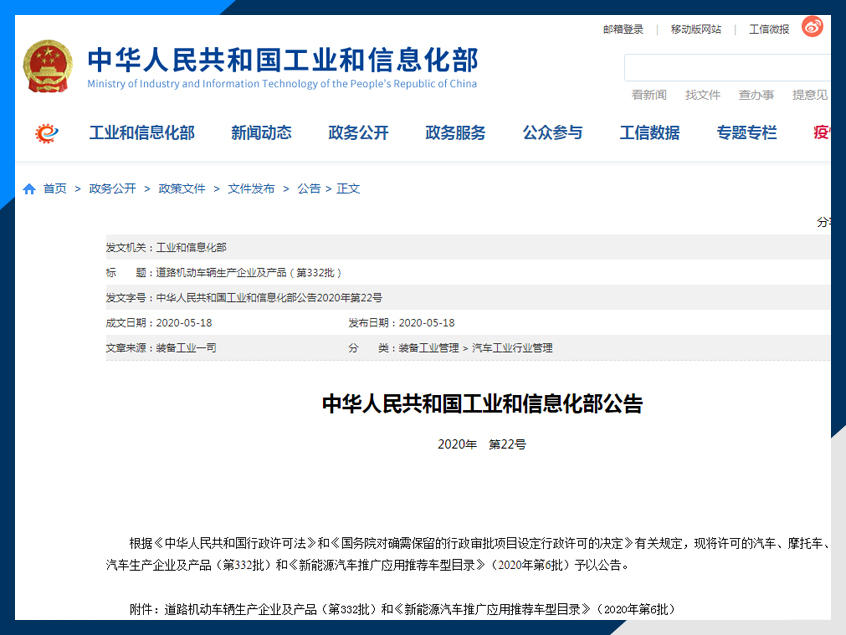The width and height of the screenshot is (846, 635).
Task: Select the 看新闻 search option
Action: pos(649,95)
